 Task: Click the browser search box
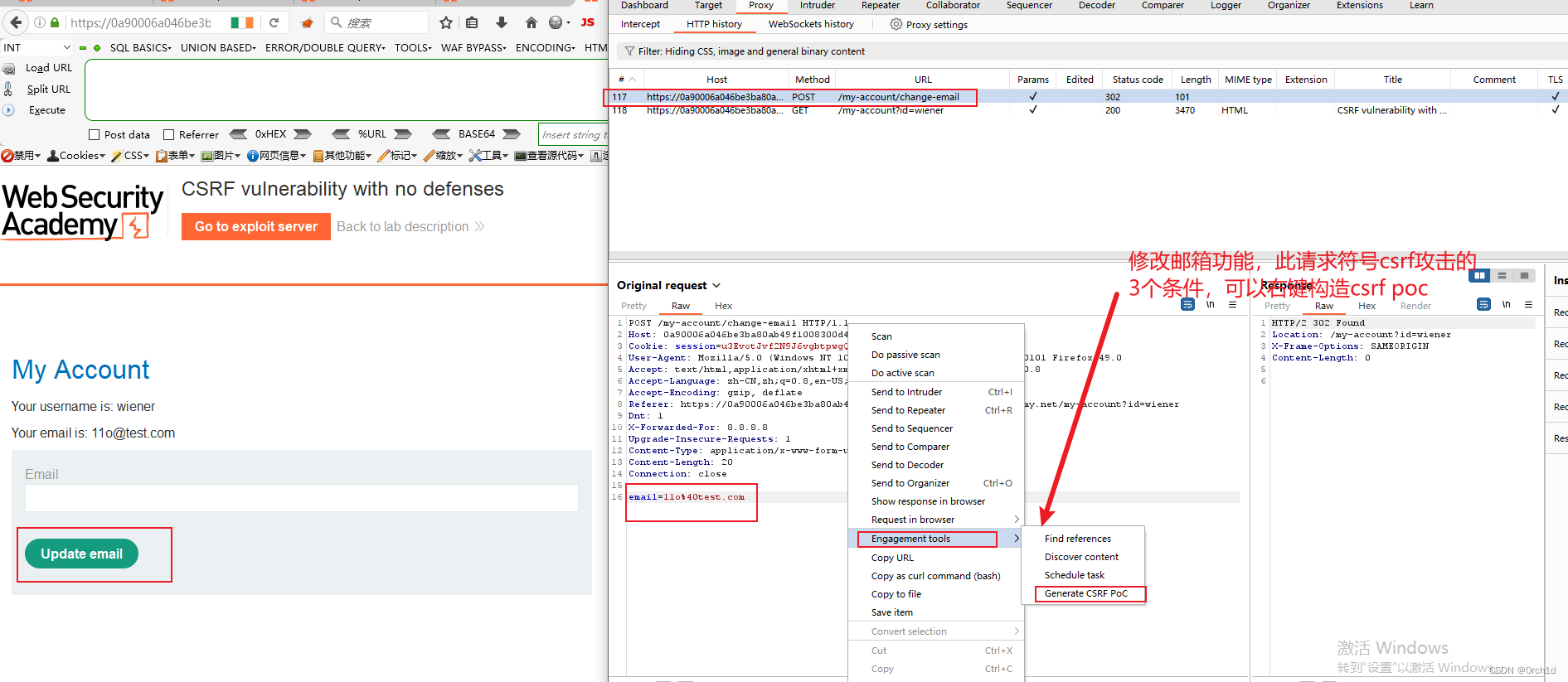pyautogui.click(x=376, y=22)
